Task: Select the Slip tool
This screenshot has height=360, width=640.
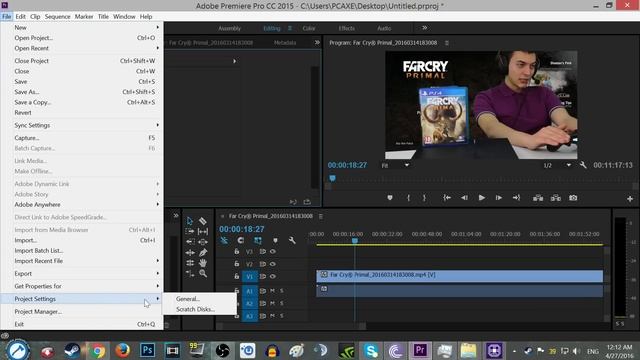Action: click(203, 231)
